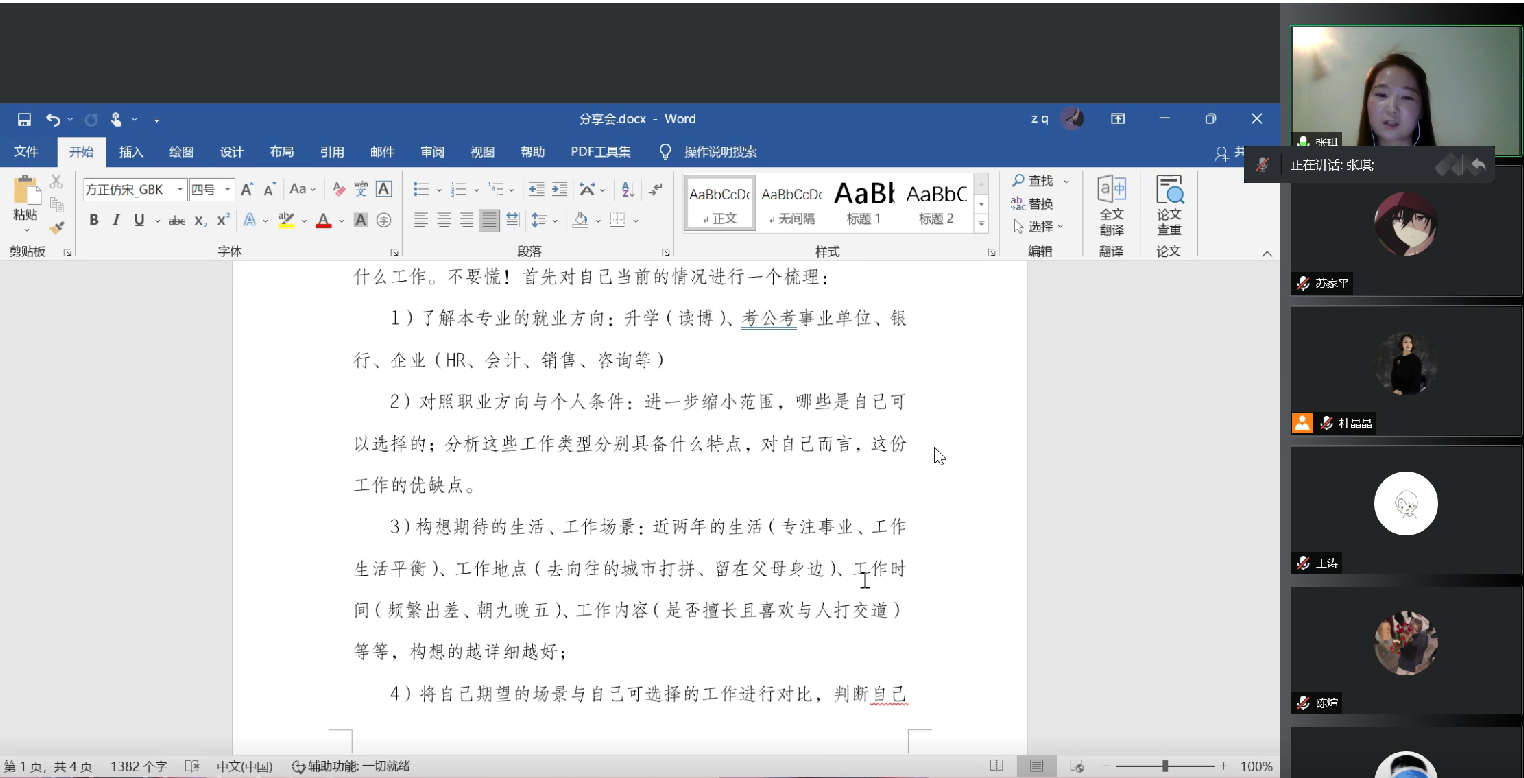Viewport: 1524px width, 778px height.
Task: Open the phonetic guide (wén) tool
Action: click(x=361, y=189)
